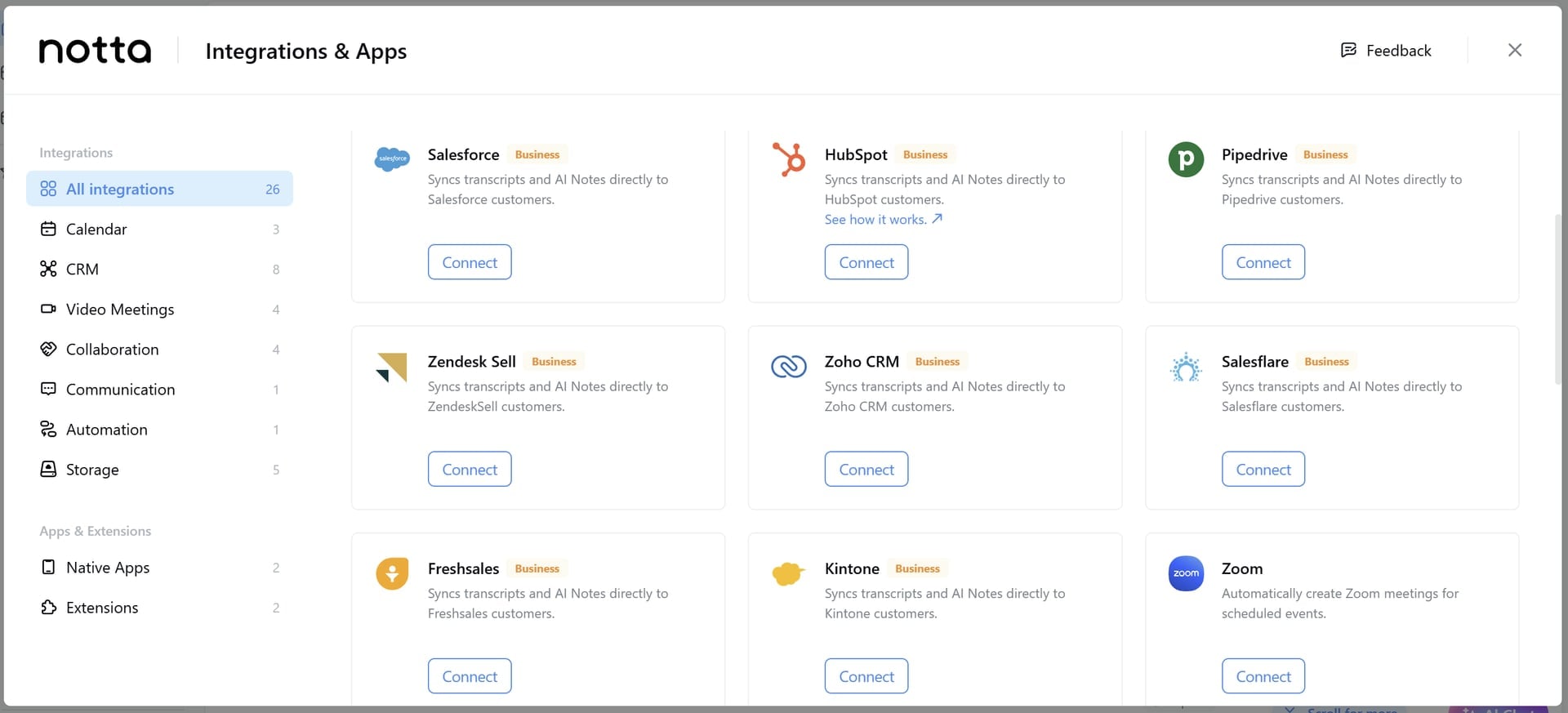Click the Salesflare logo icon
This screenshot has width=1568, height=713.
(1186, 367)
